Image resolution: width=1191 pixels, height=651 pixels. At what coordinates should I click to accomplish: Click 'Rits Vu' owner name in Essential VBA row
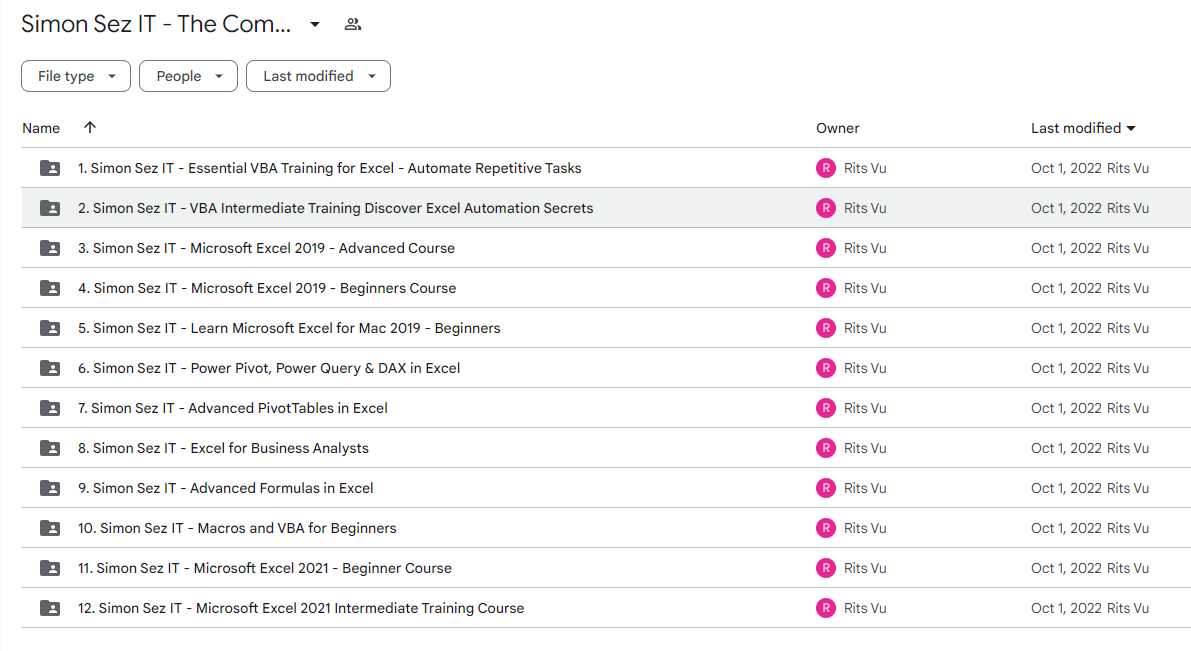click(865, 168)
